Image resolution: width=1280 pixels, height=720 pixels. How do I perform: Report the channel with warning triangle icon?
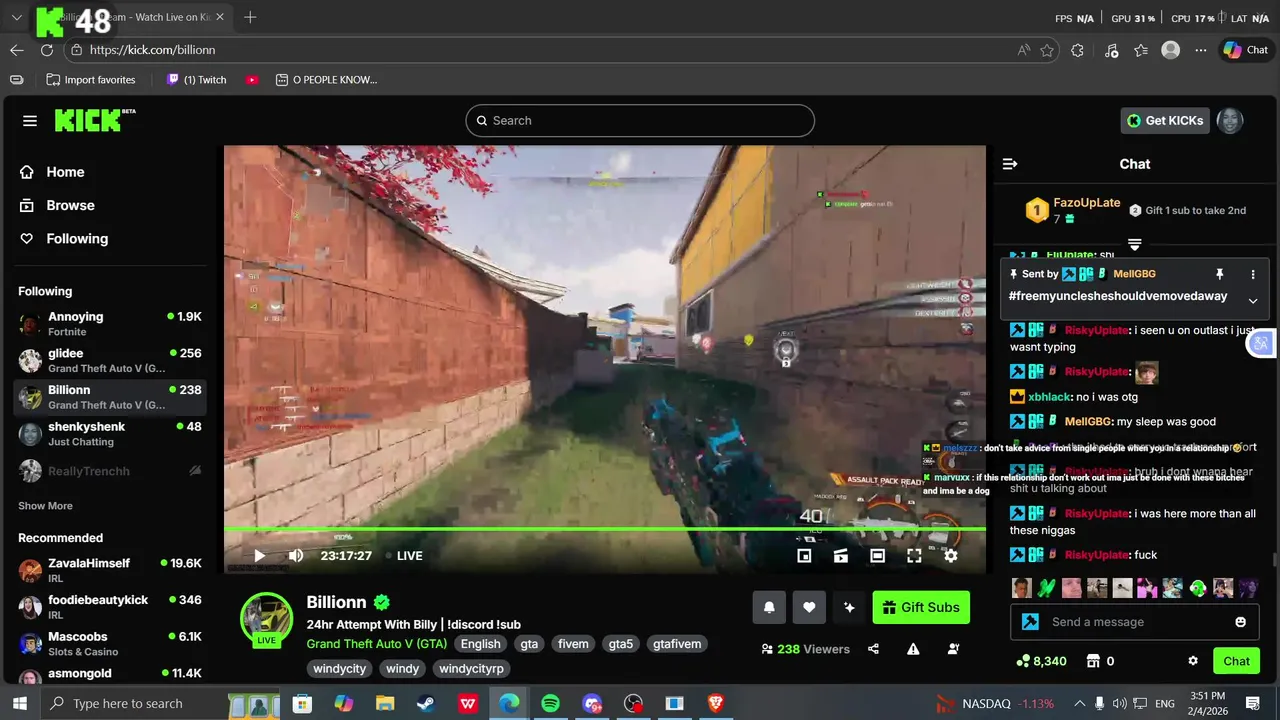point(913,649)
